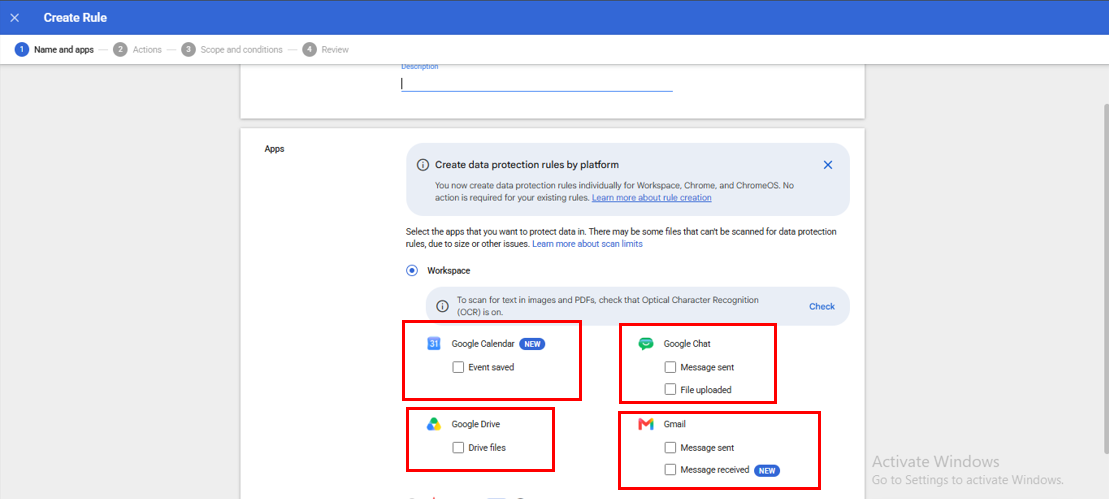Enable the Drive files checkbox
This screenshot has width=1109, height=499.
tap(458, 447)
